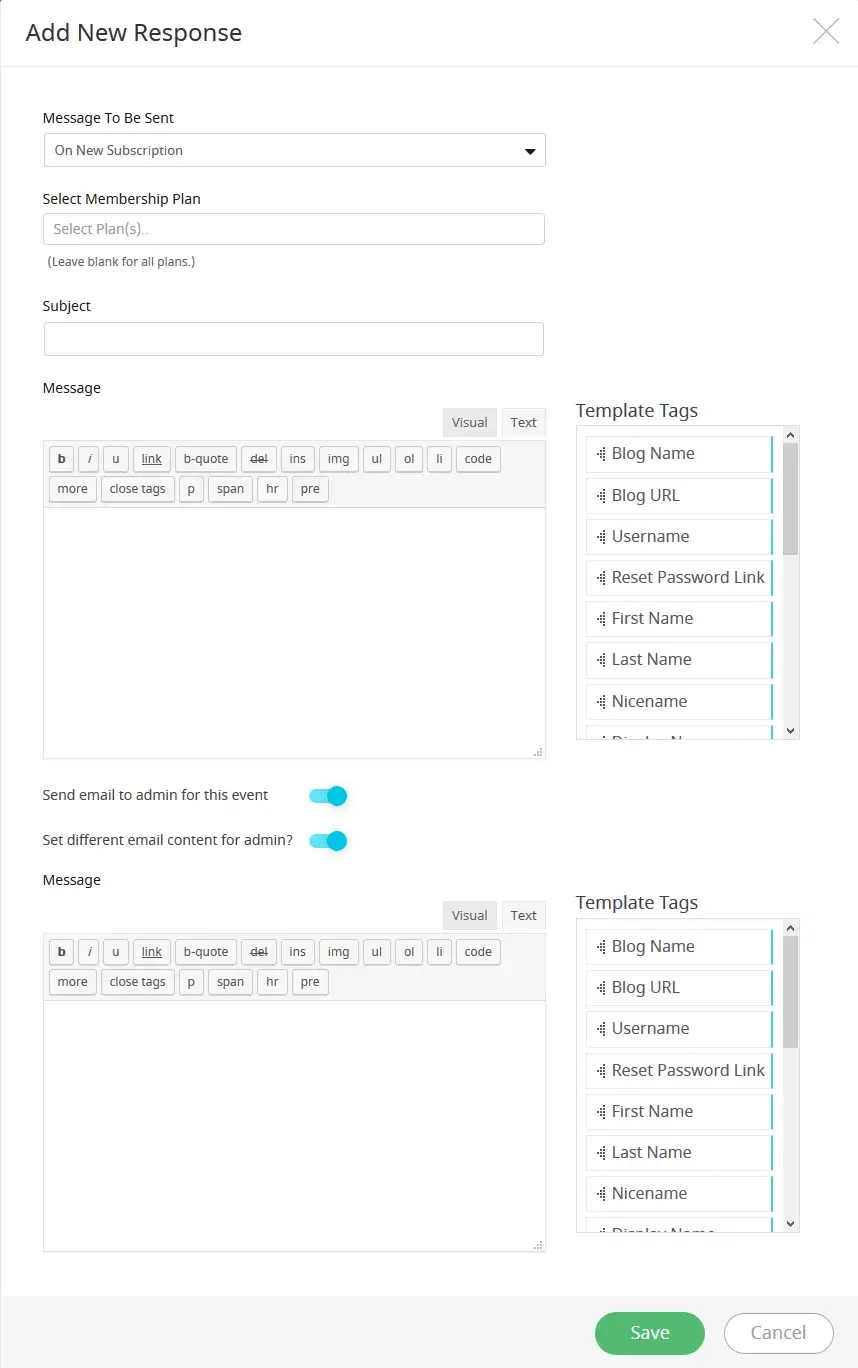Click b-quote in the admin message editor toolbar
Image resolution: width=858 pixels, height=1368 pixels.
(206, 952)
